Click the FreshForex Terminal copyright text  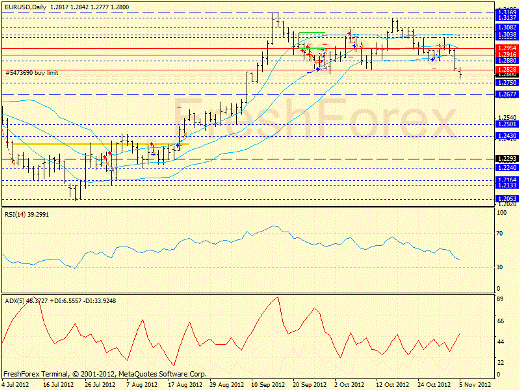pyautogui.click(x=105, y=374)
